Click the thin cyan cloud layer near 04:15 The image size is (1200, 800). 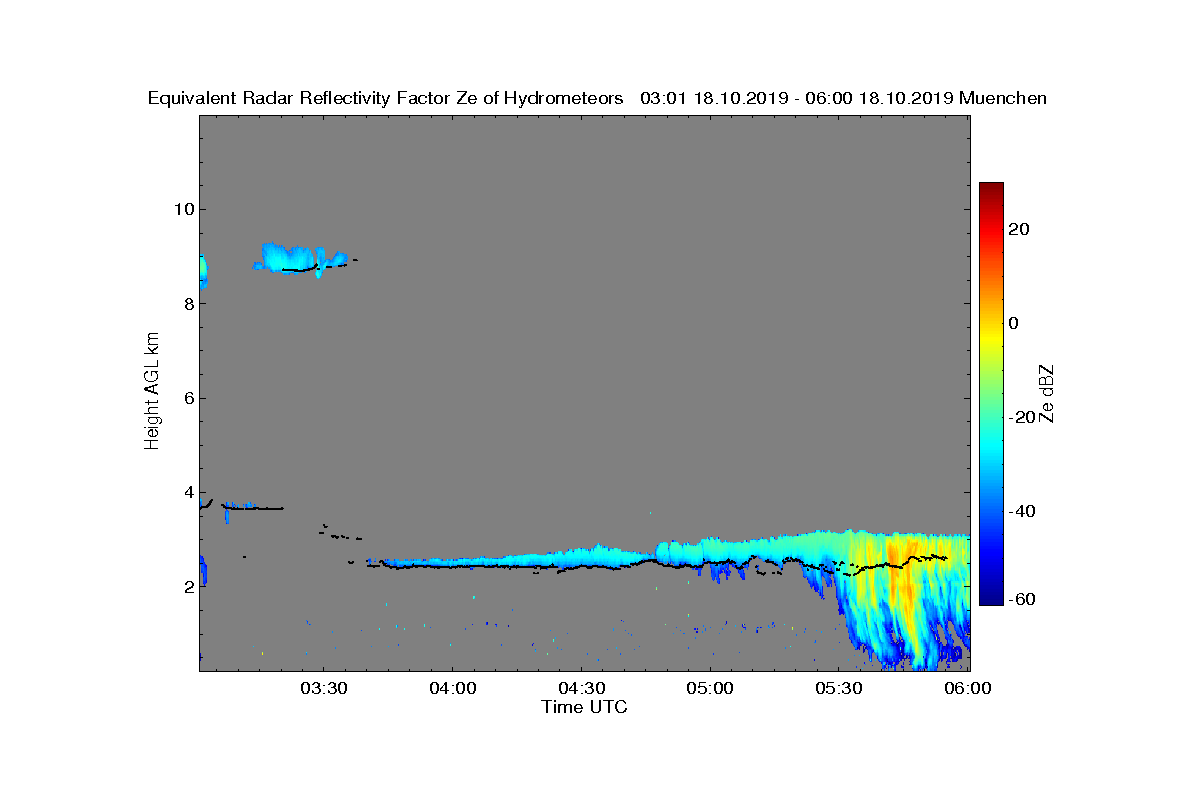click(x=517, y=560)
